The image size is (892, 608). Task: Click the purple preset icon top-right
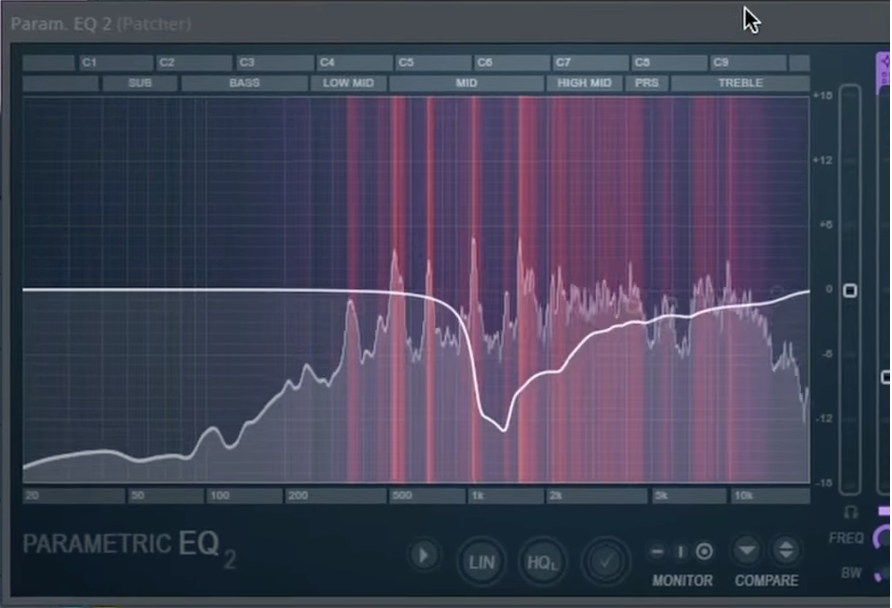tap(884, 64)
